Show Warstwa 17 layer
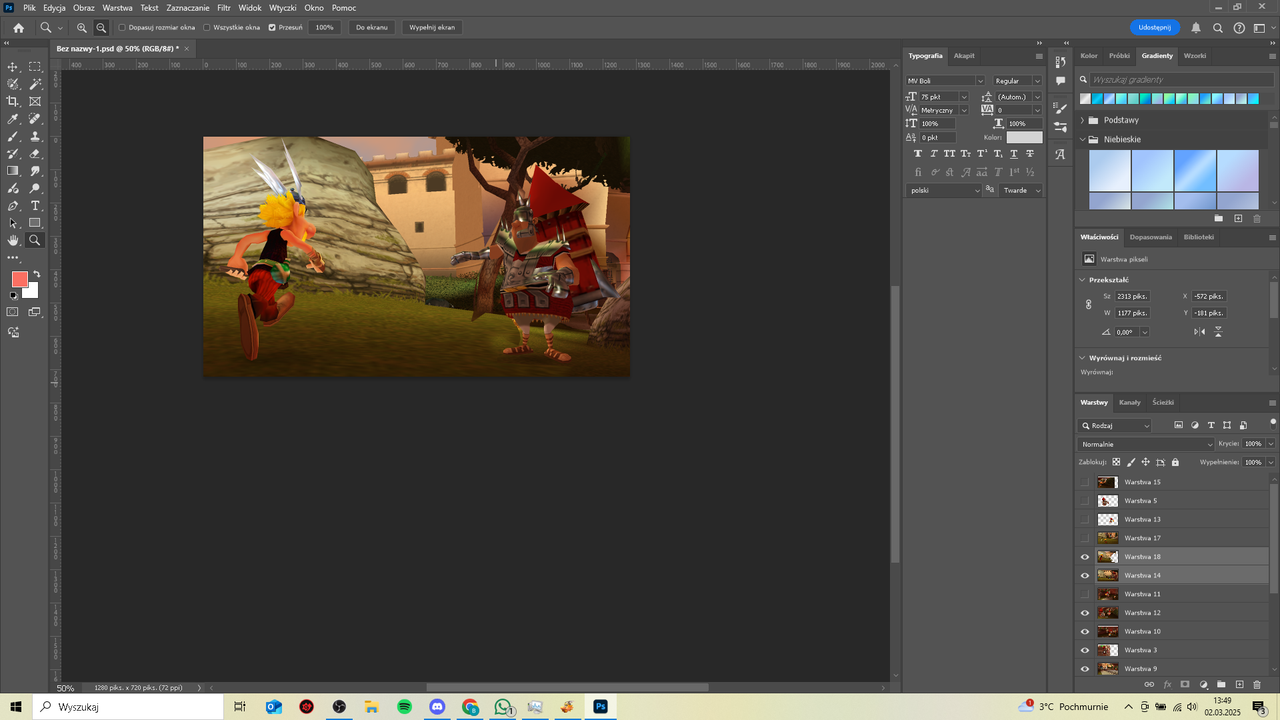Viewport: 1280px width, 720px height. pos(1085,538)
